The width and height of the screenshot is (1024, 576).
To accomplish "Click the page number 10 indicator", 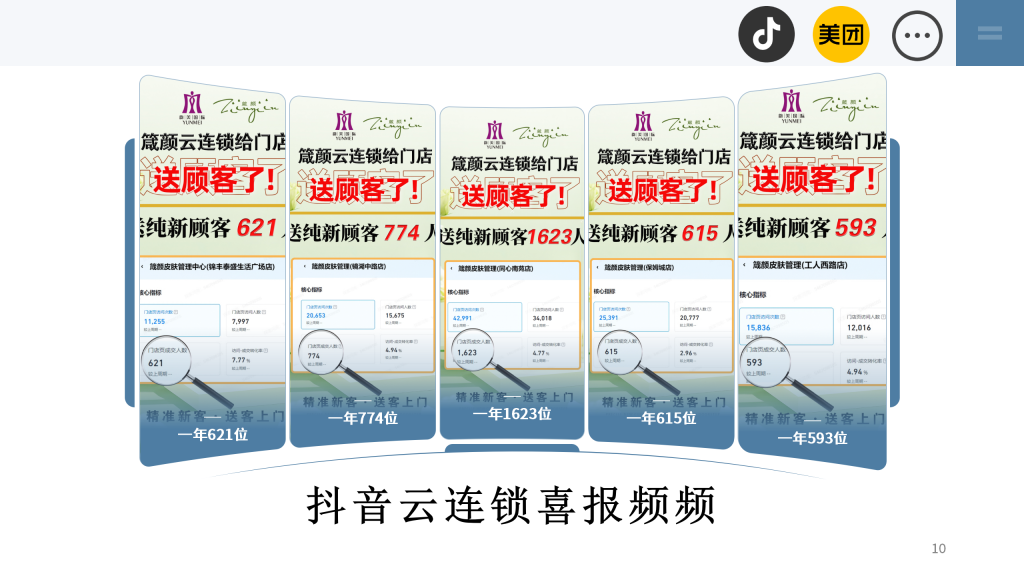I will click(940, 547).
